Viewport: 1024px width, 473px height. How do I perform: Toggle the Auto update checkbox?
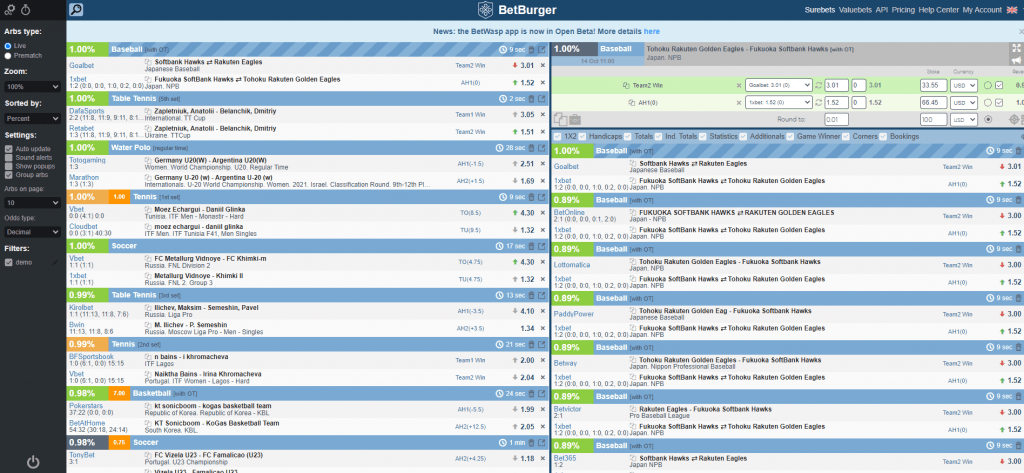(x=8, y=149)
